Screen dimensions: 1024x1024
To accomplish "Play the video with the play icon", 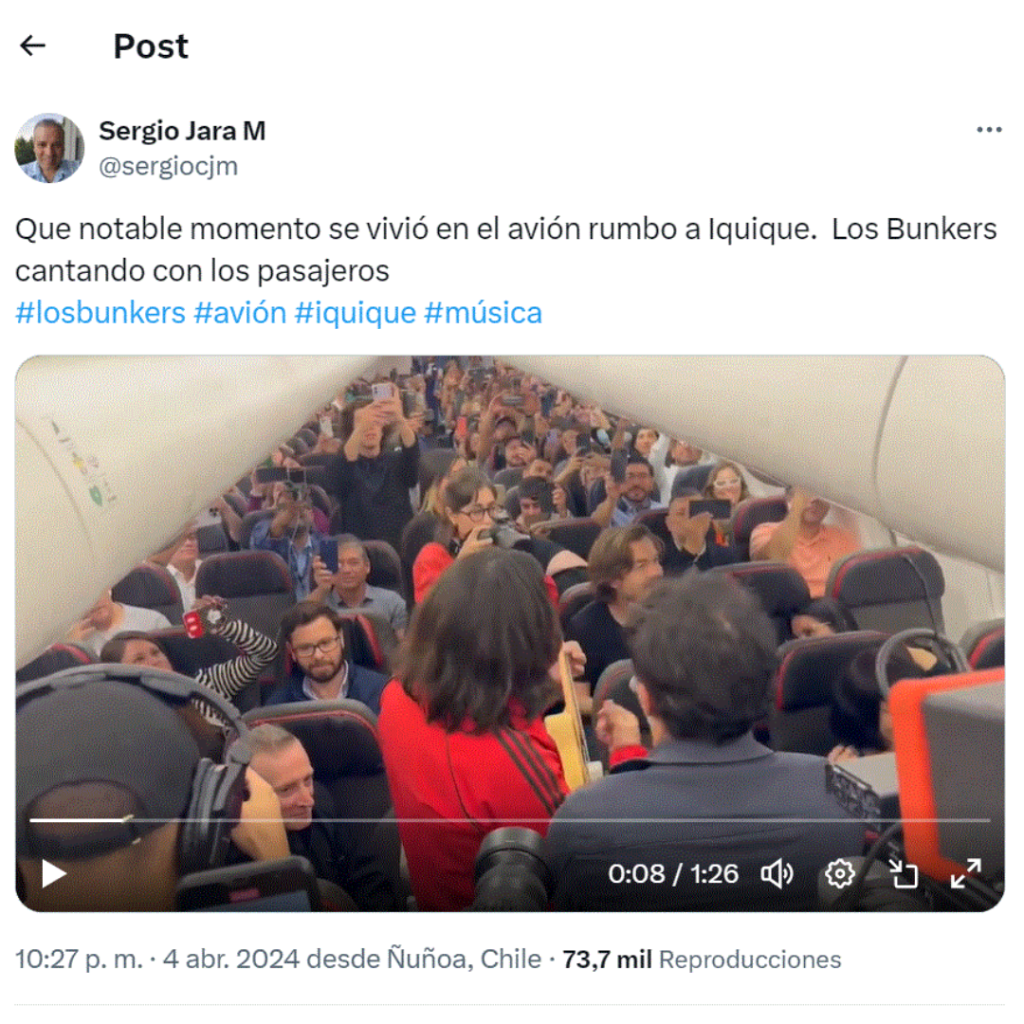I will [54, 873].
